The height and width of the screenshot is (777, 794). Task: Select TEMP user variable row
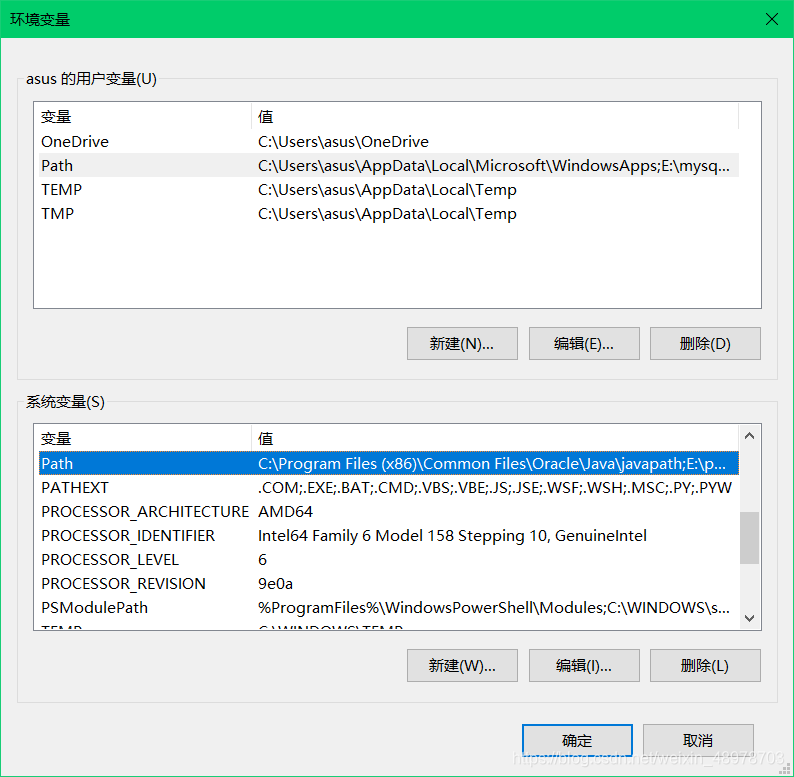click(x=389, y=189)
